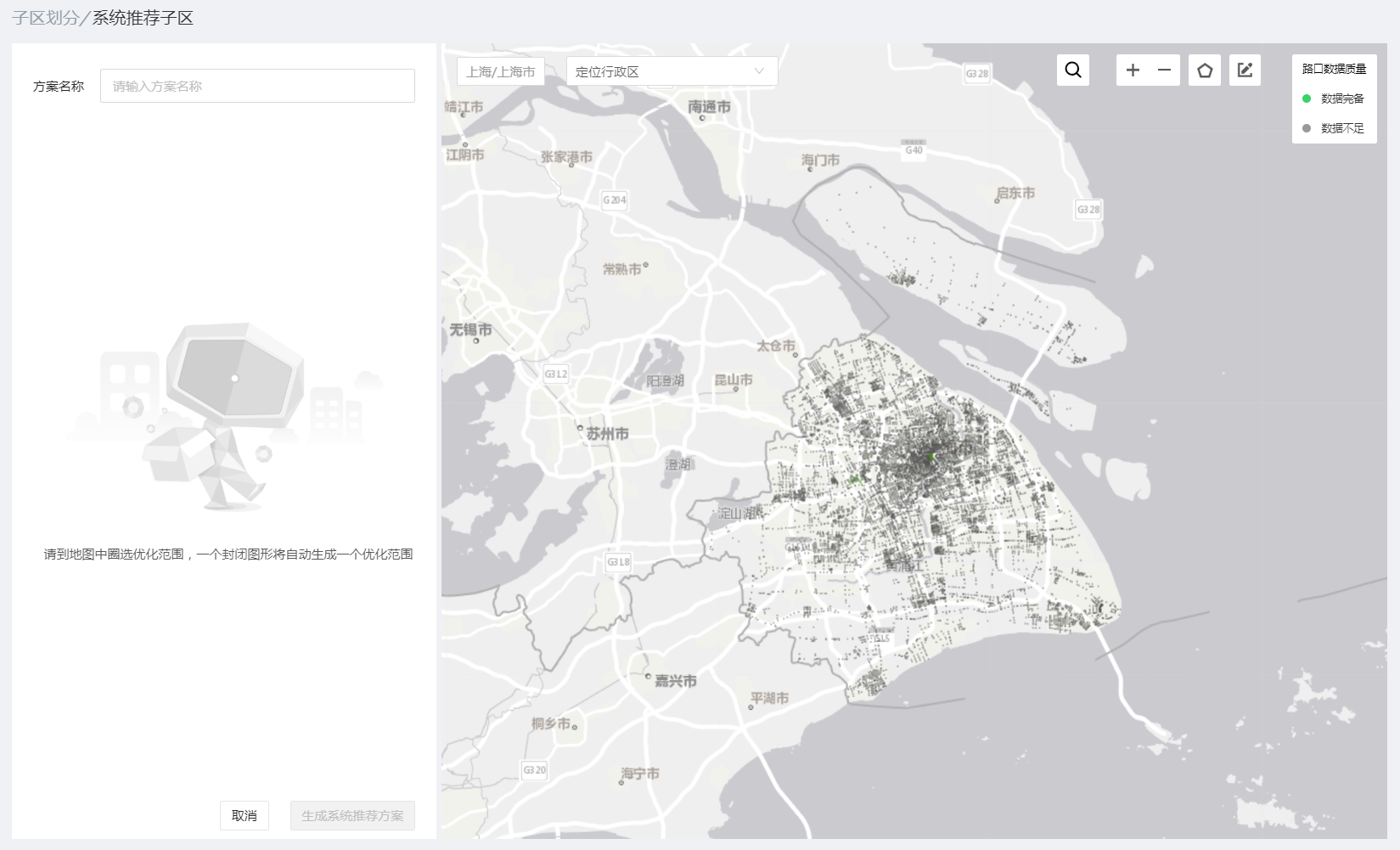Click the edit shape pencil icon

point(1245,70)
